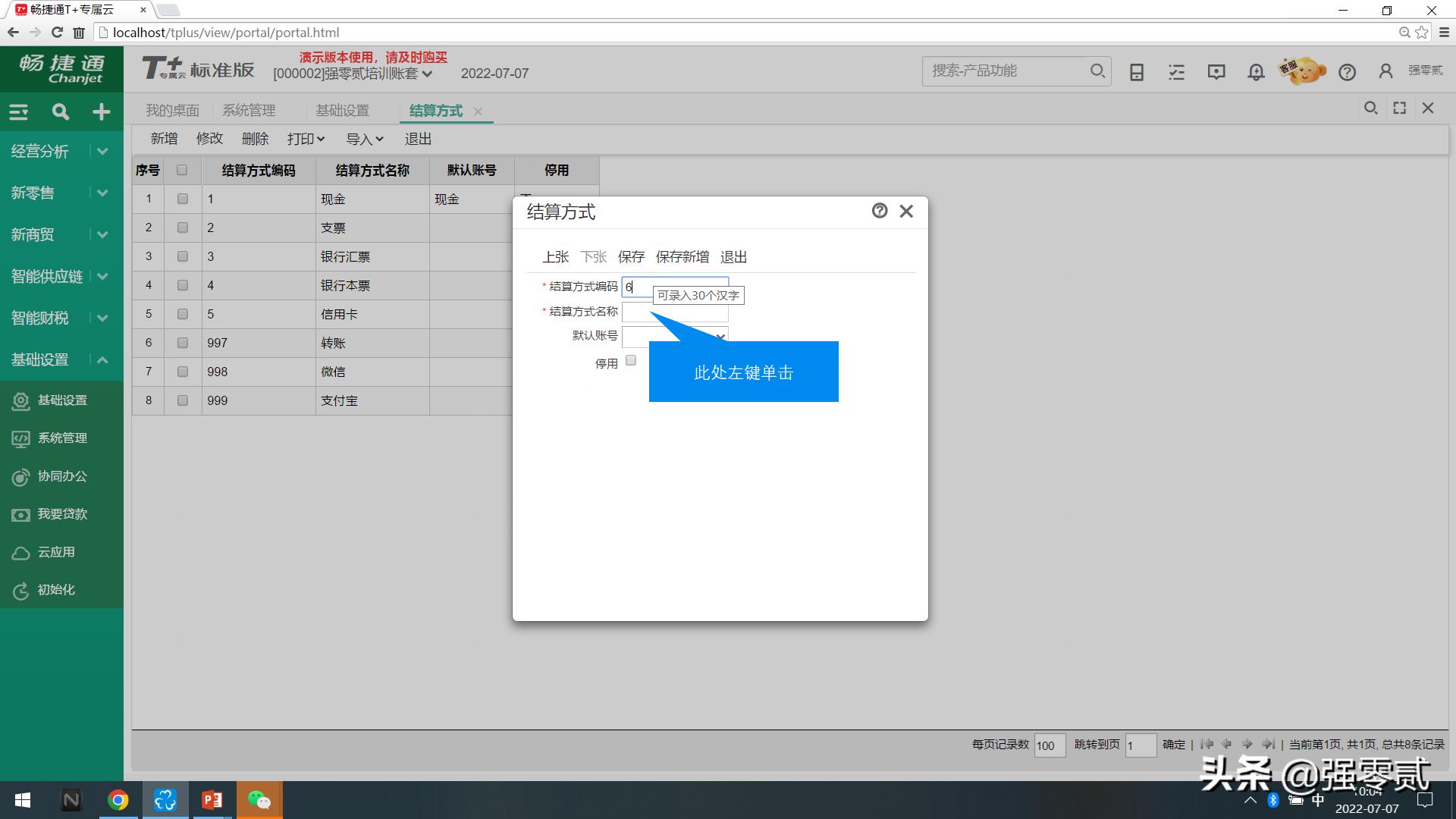Open WeChat from the taskbar
This screenshot has height=819, width=1456.
coord(259,800)
